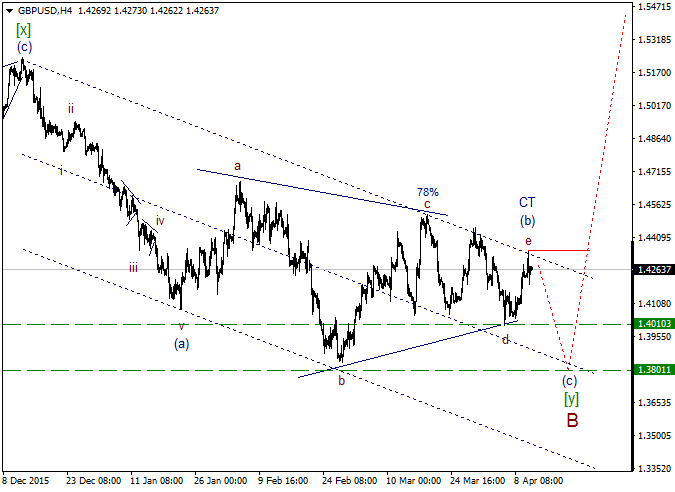Select the blue (b) wave label
Image resolution: width=675 pixels, height=492 pixels.
point(527,221)
